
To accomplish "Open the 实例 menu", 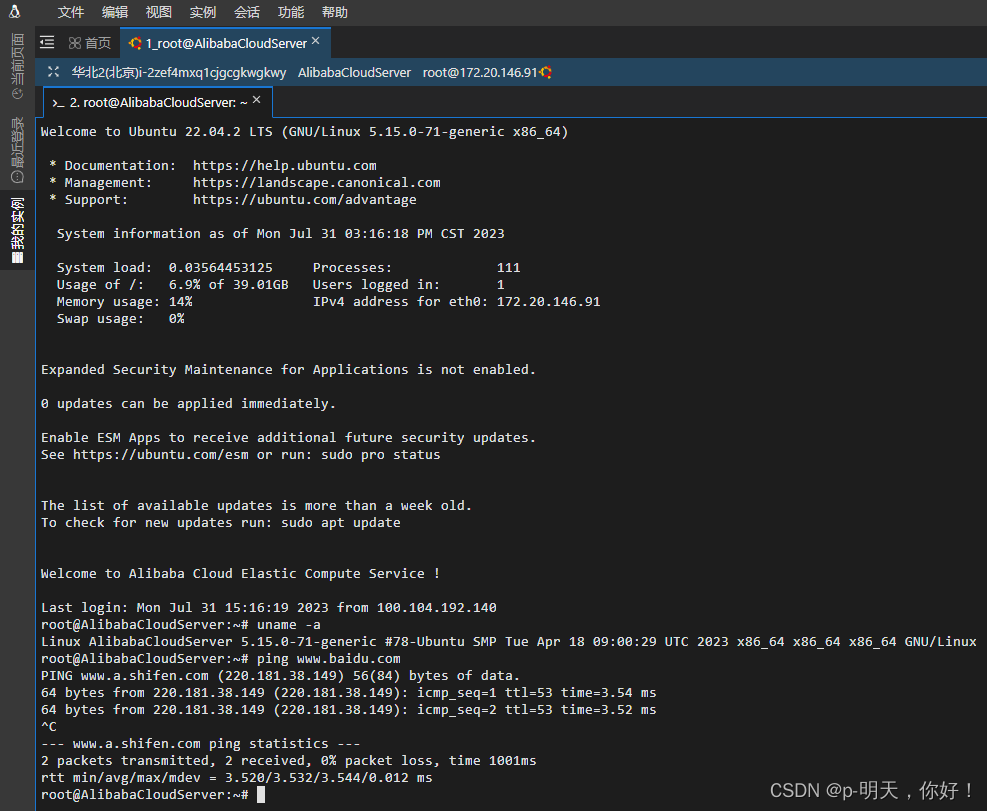I will point(203,12).
